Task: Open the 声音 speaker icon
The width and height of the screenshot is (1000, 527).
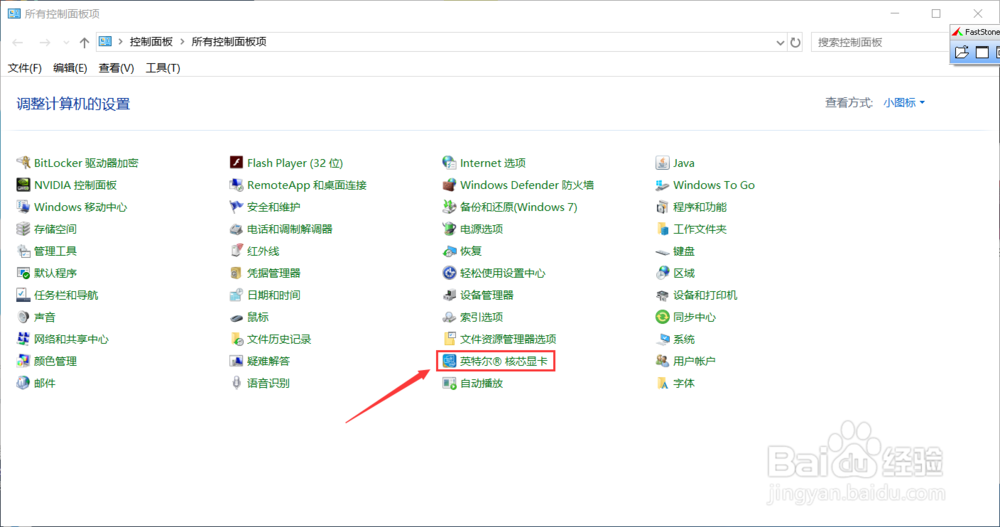Action: point(24,317)
